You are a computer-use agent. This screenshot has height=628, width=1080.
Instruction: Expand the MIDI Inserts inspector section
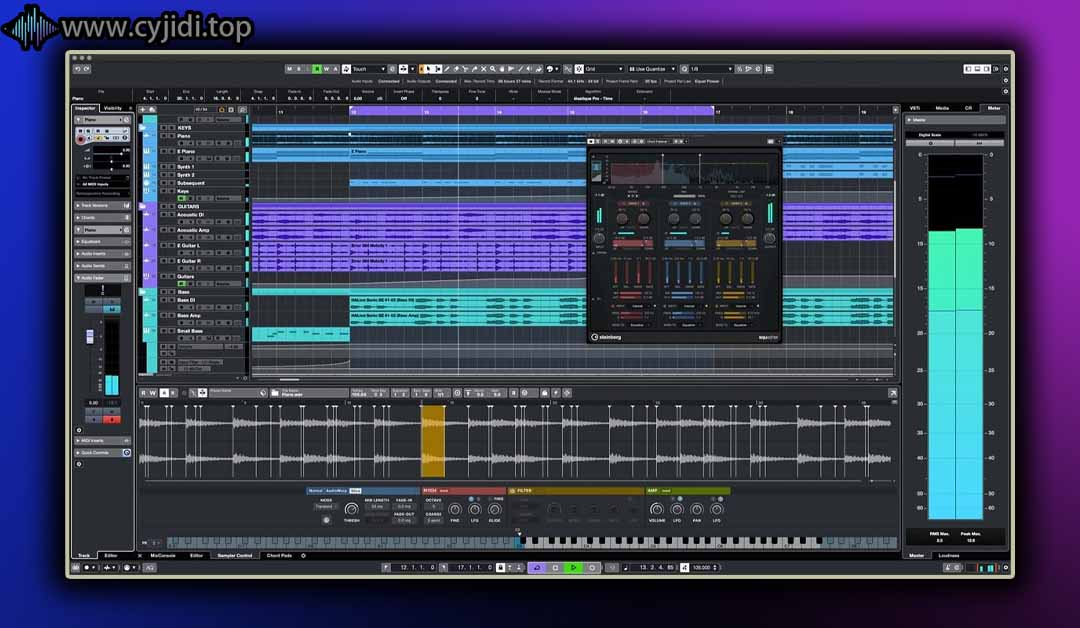pos(102,441)
